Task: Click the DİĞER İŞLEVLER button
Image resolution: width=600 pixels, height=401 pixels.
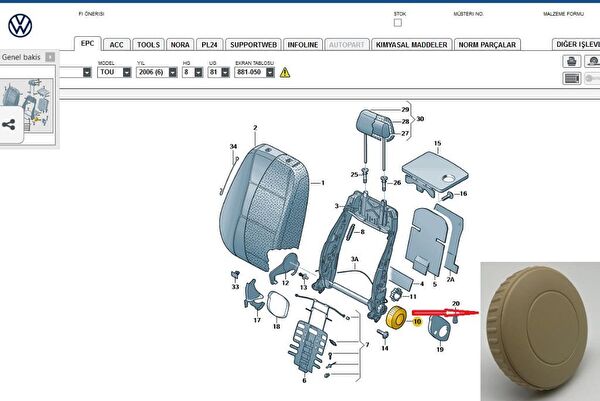Action: tap(576, 45)
